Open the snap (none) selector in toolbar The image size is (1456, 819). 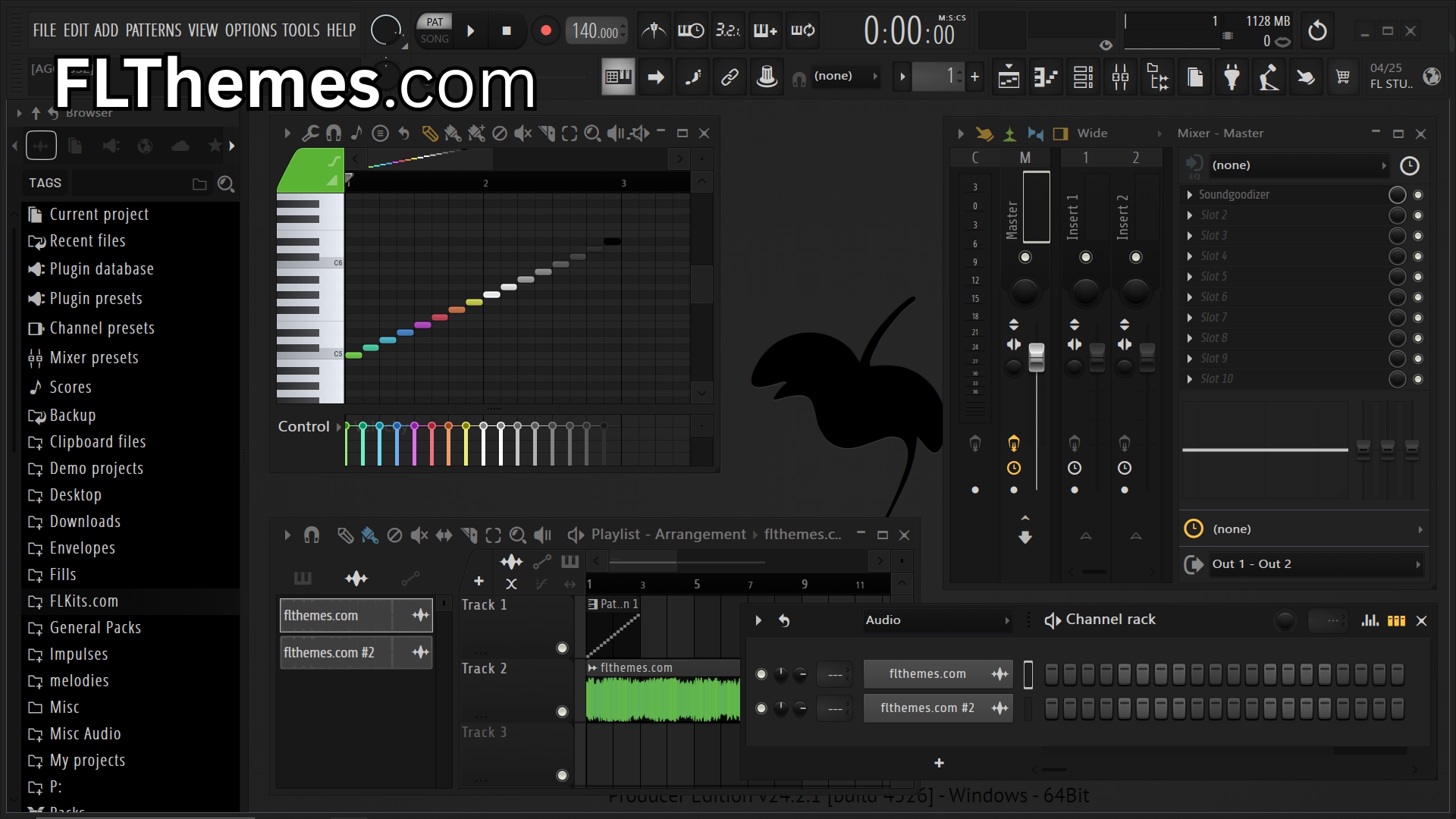(845, 77)
